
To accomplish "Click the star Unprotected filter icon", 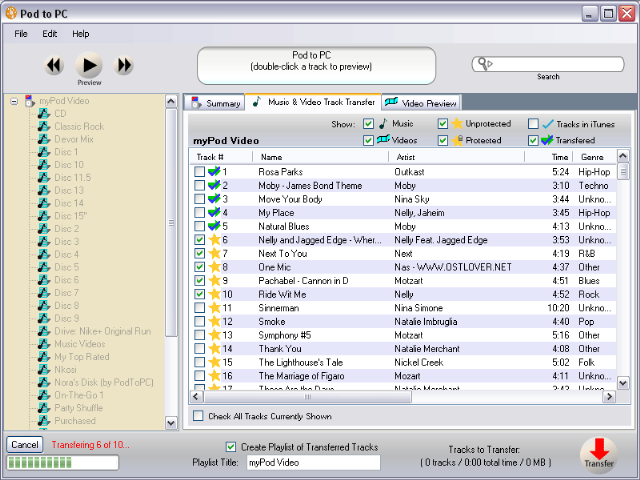I will point(457,123).
